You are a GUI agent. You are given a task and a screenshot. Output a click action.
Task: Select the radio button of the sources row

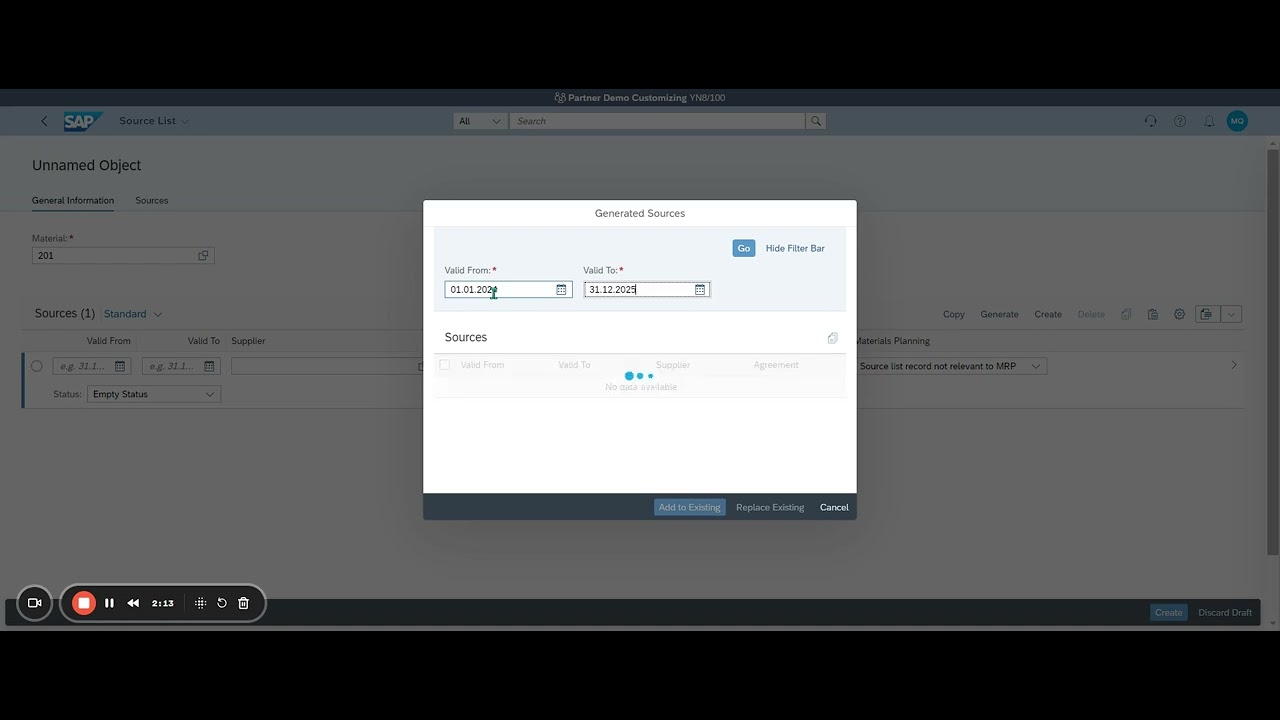[x=37, y=366]
